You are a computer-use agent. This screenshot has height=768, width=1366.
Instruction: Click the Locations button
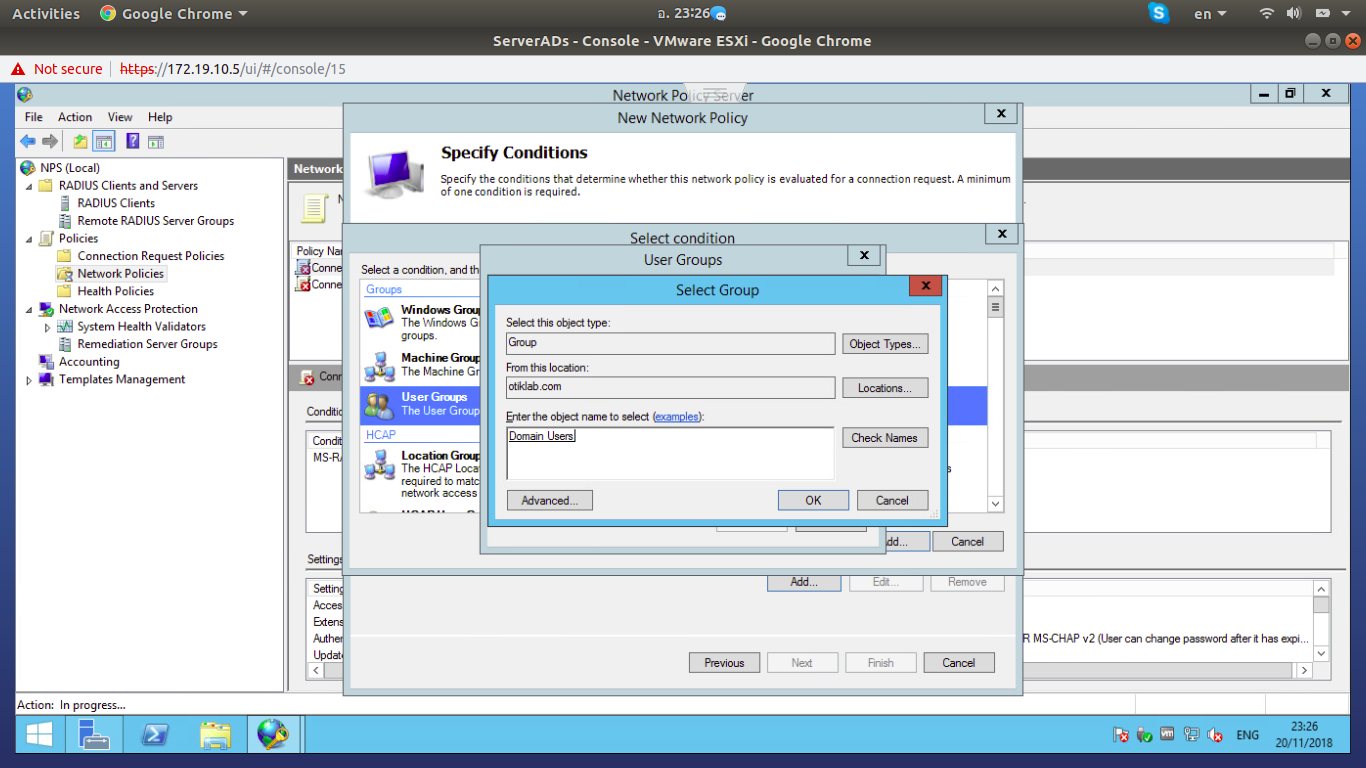click(x=885, y=388)
